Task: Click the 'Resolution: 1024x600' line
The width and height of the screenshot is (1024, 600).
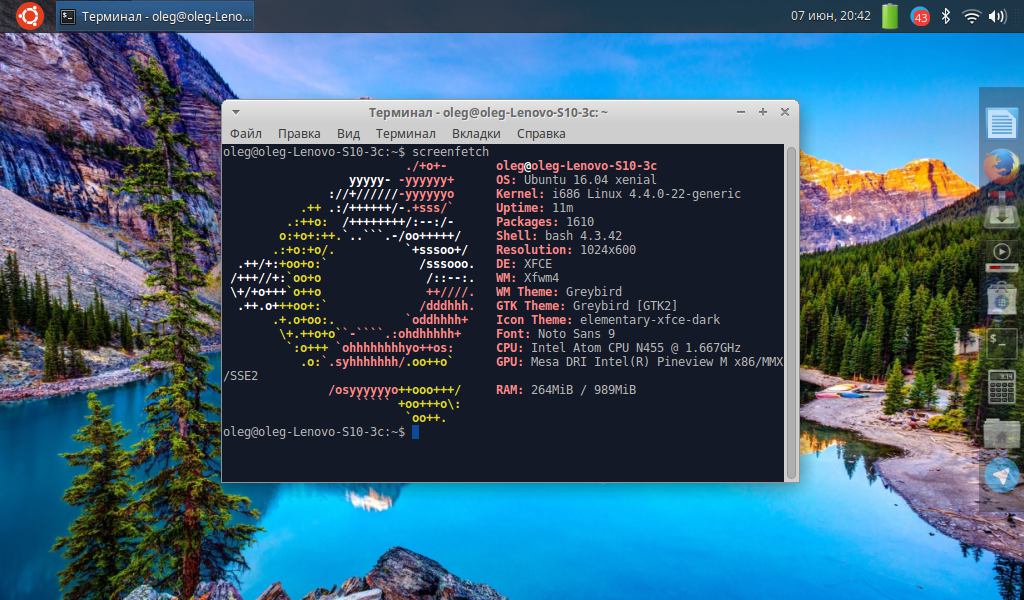Action: pyautogui.click(x=566, y=250)
